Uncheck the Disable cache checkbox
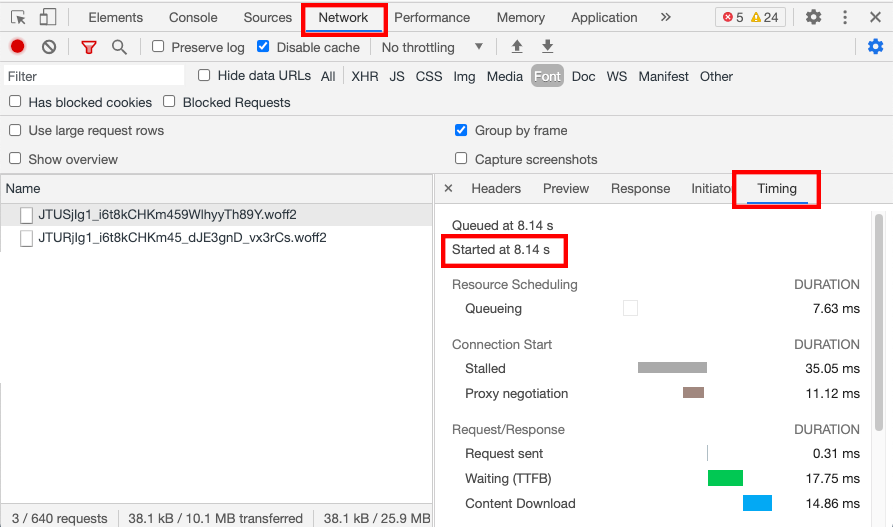Screen dimensions: 893x527 click(x=263, y=47)
